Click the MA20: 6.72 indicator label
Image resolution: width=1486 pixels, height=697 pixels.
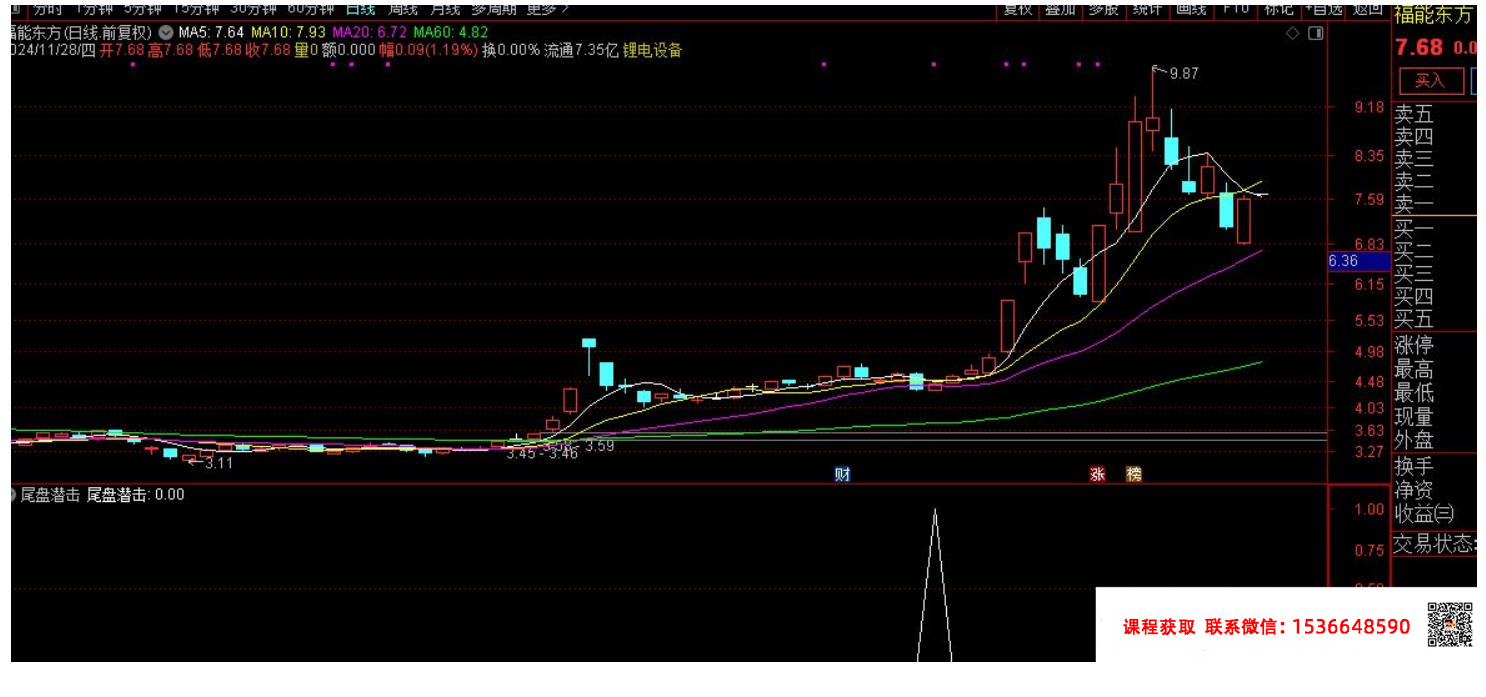370,32
